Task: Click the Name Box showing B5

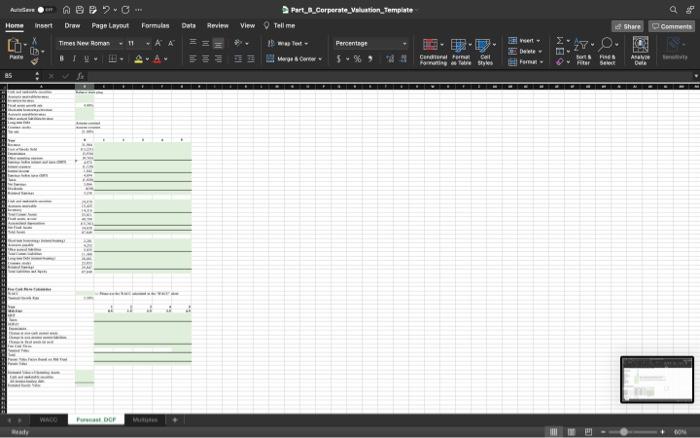Action: pos(17,76)
